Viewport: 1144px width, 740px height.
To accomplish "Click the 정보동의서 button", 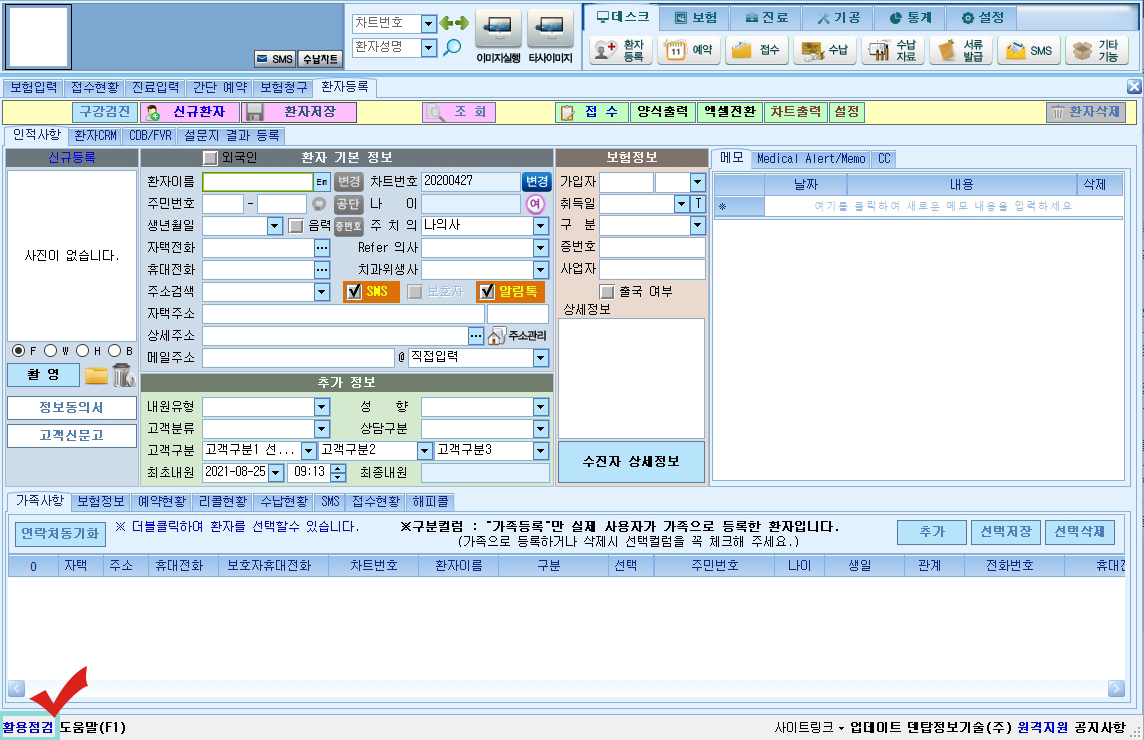I will (x=72, y=407).
